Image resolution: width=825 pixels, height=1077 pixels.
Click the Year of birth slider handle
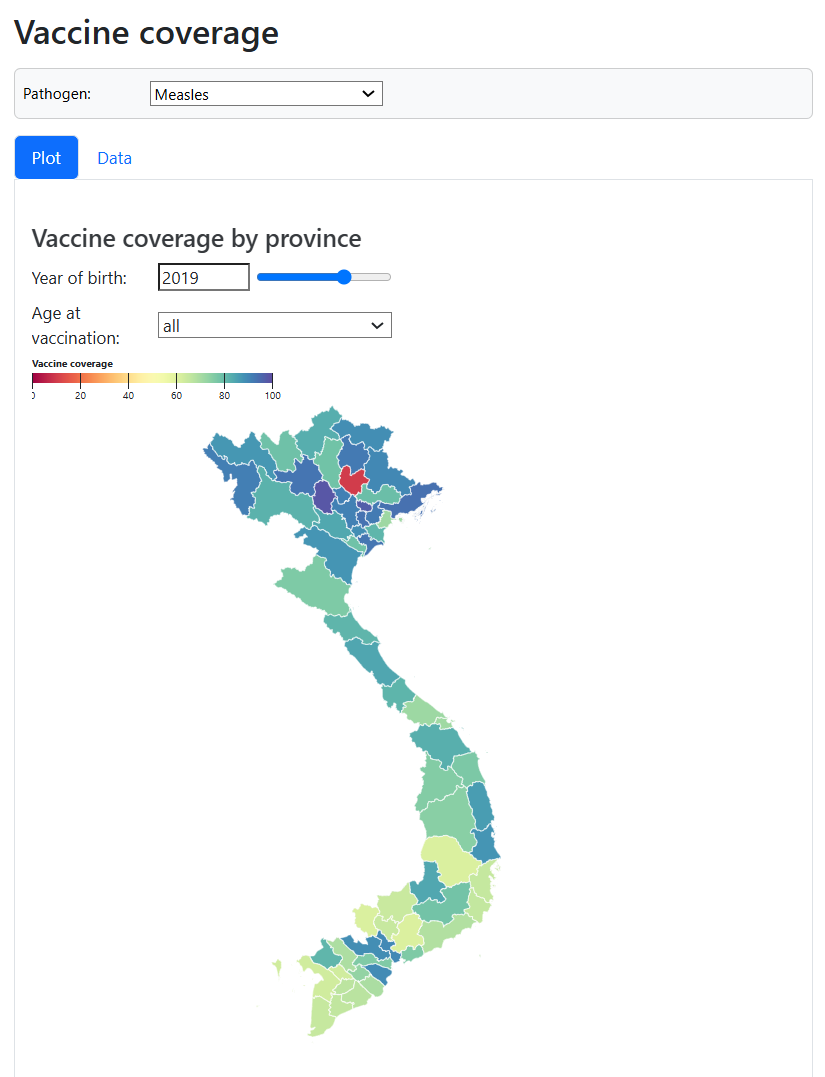coord(344,277)
